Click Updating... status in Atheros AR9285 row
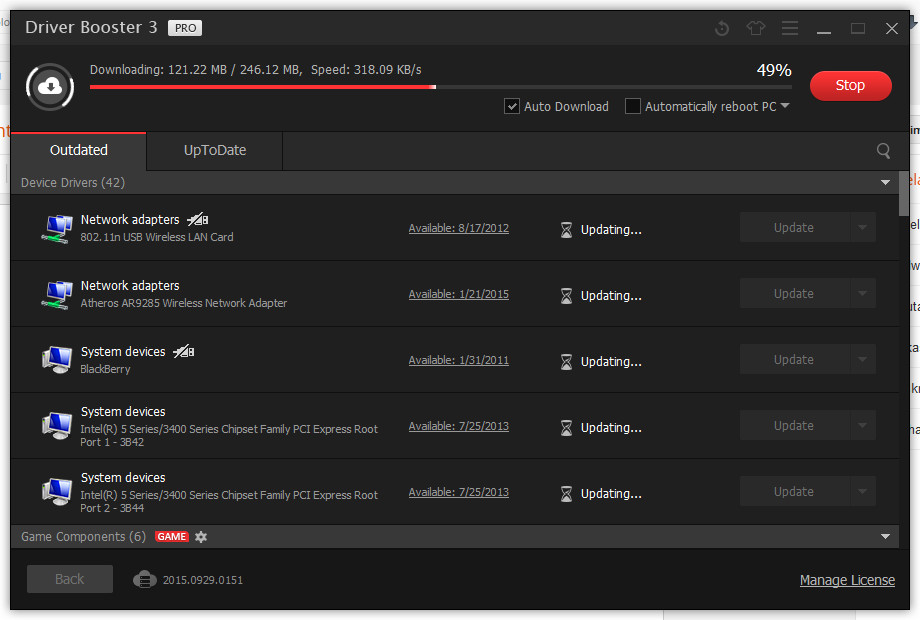This screenshot has height=620, width=920. (611, 296)
